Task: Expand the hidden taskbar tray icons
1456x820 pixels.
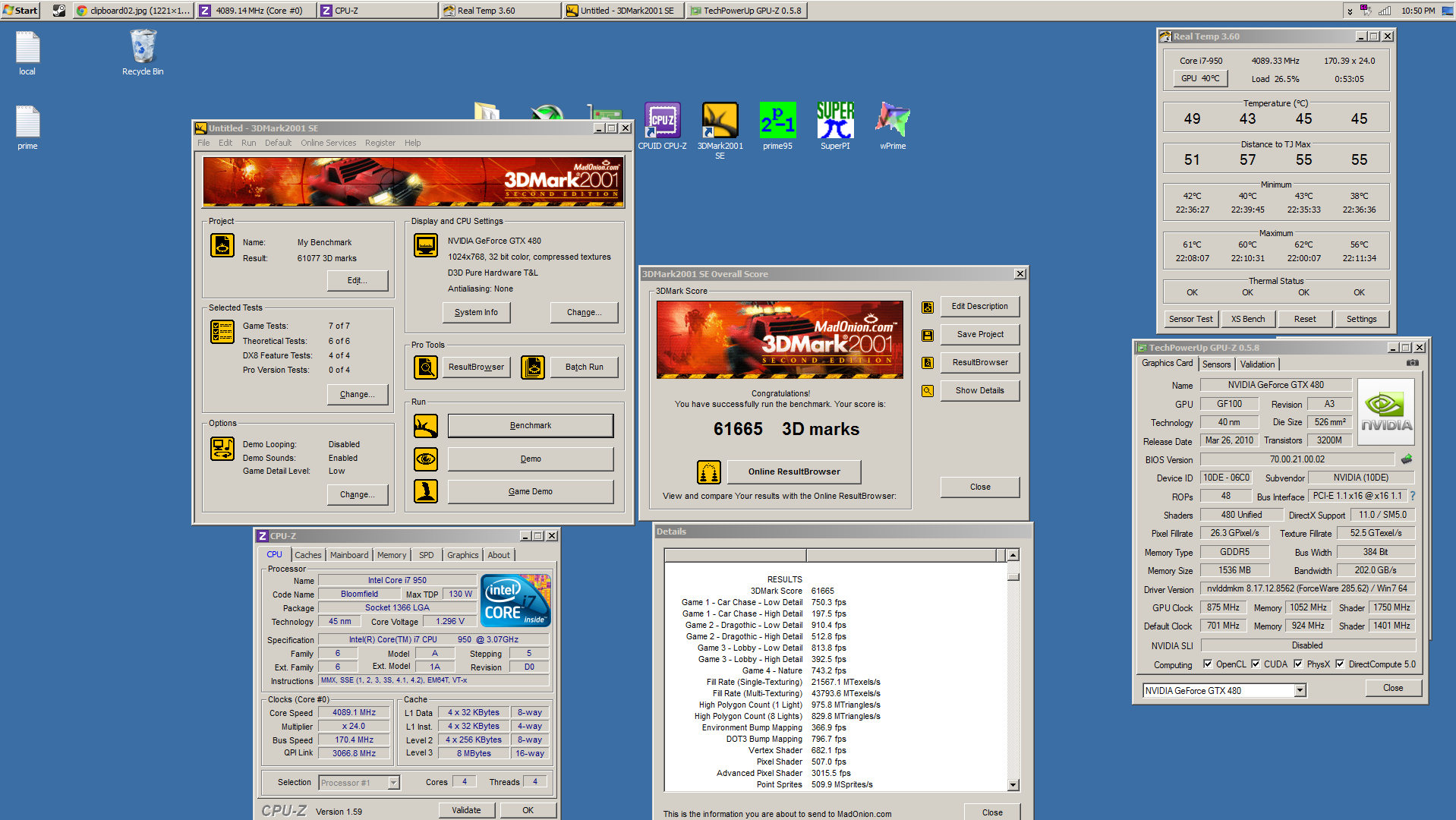Action: (x=1350, y=11)
